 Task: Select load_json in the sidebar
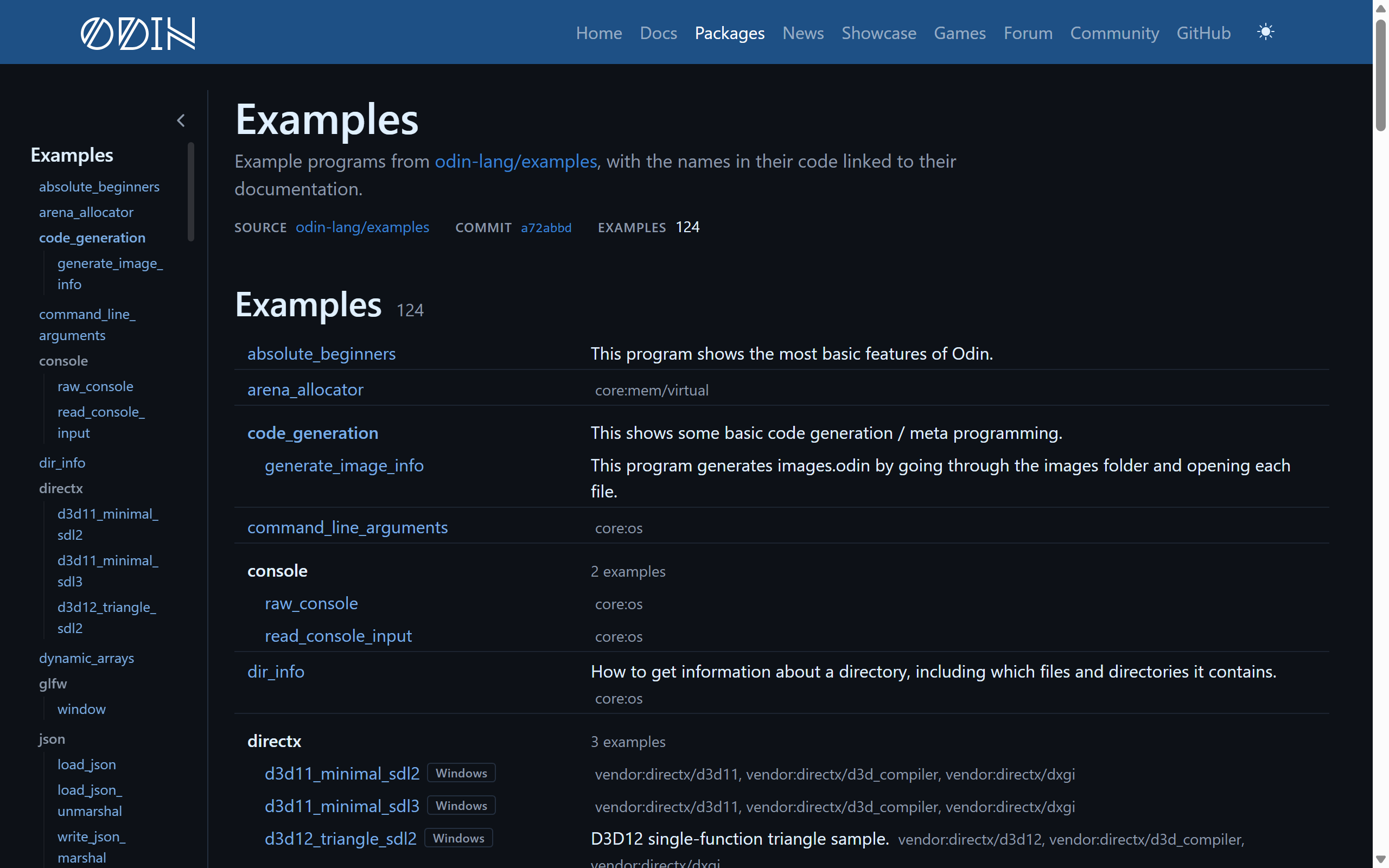(87, 765)
